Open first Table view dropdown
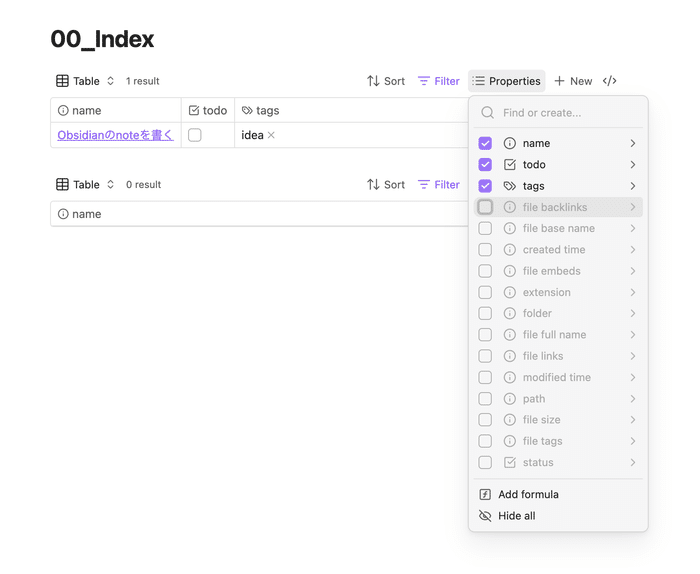Viewport: 700px width, 574px height. point(86,81)
